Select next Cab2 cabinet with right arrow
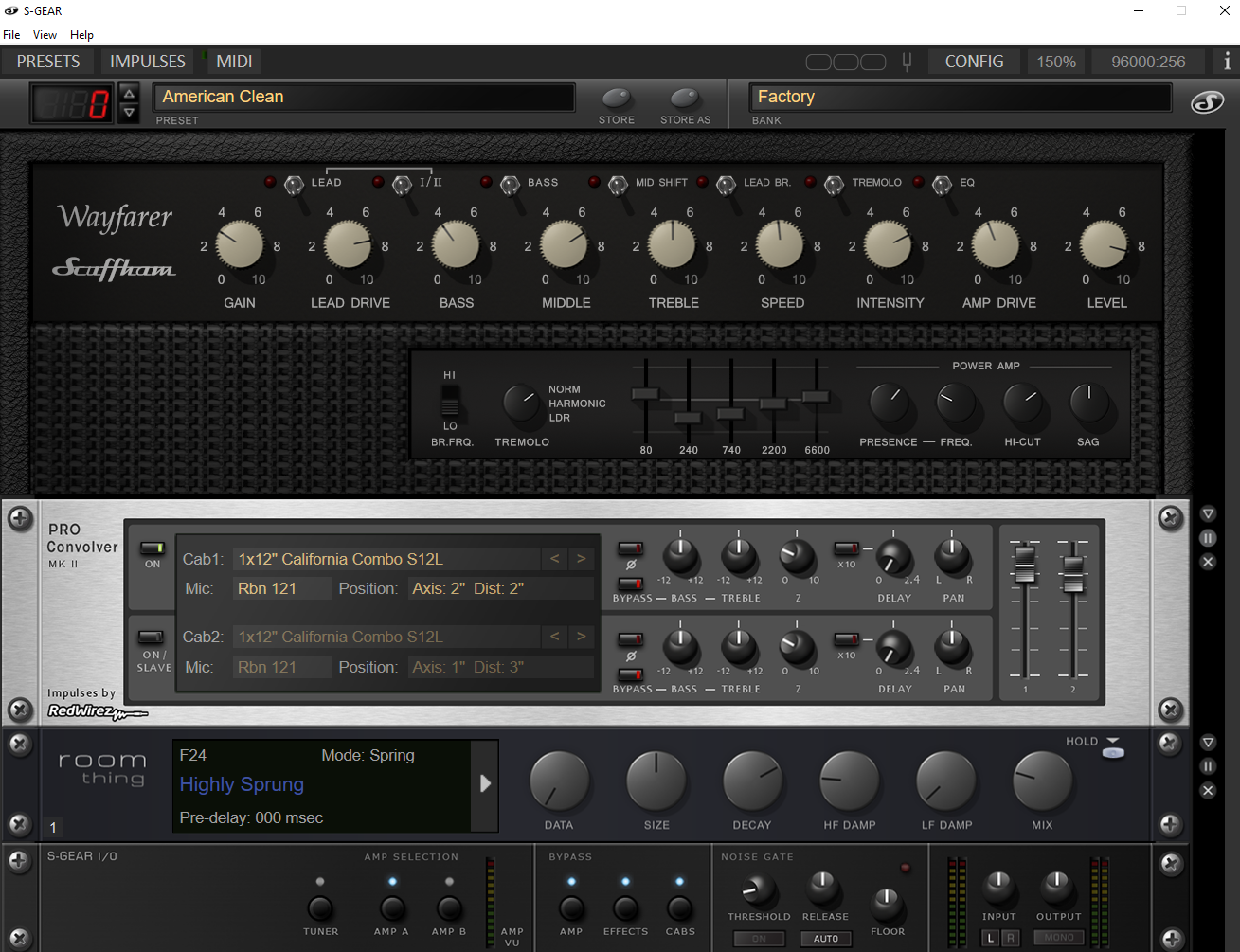Screen dimensions: 1240x952 tap(582, 637)
